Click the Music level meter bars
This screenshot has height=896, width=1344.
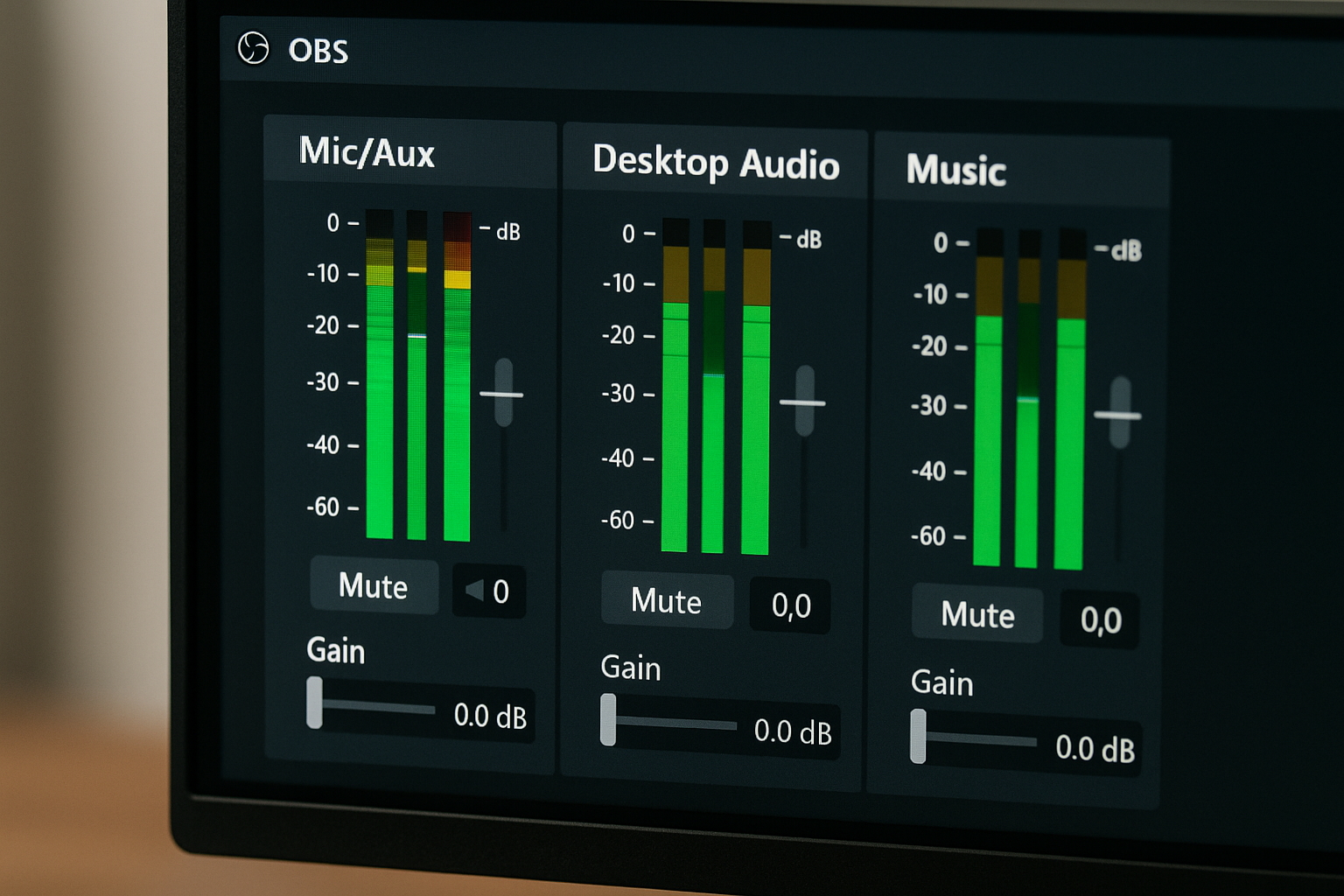[x=1030, y=398]
